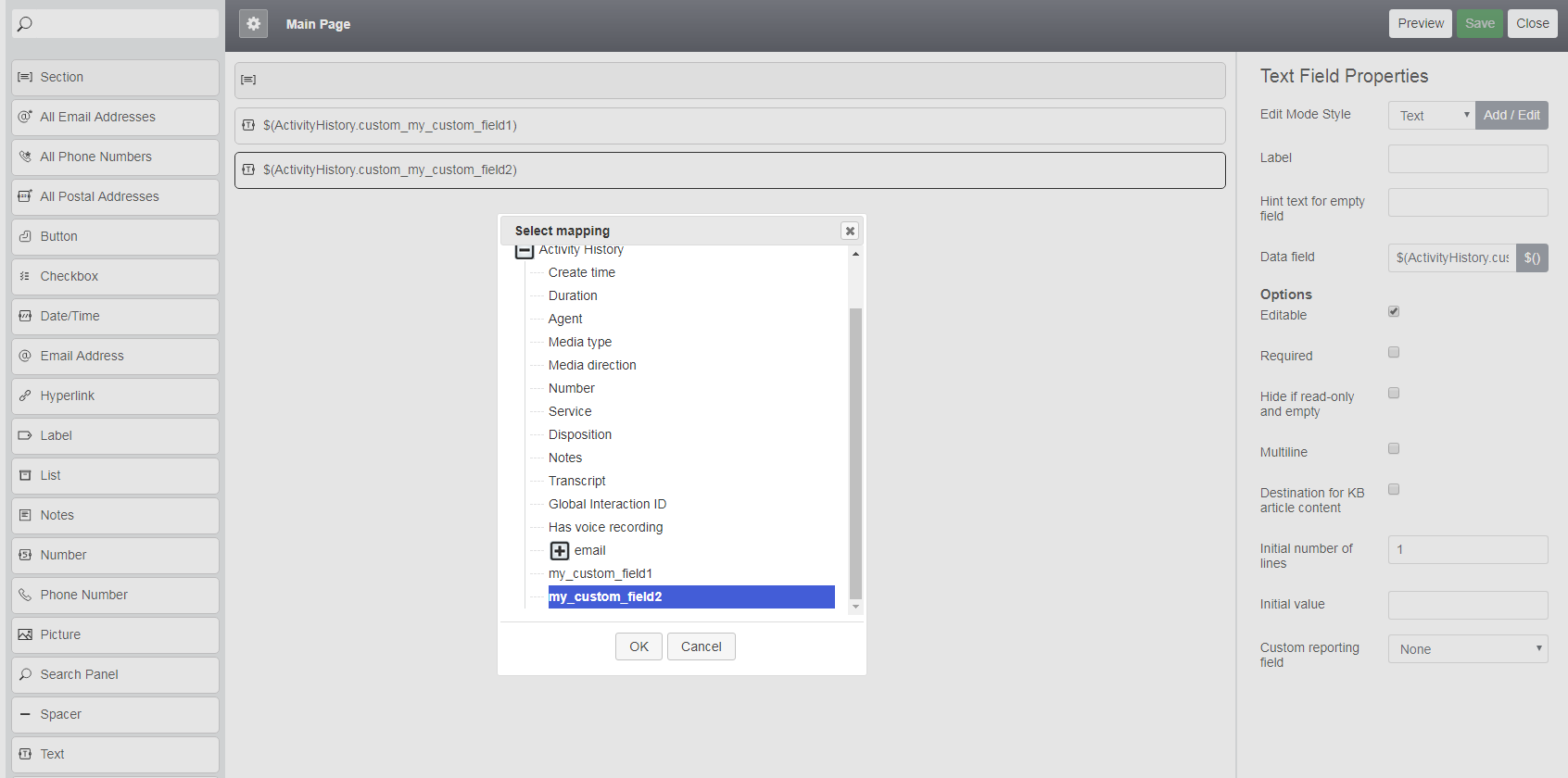
Task: Click text field icon for custom_field2 row
Action: click(x=248, y=169)
